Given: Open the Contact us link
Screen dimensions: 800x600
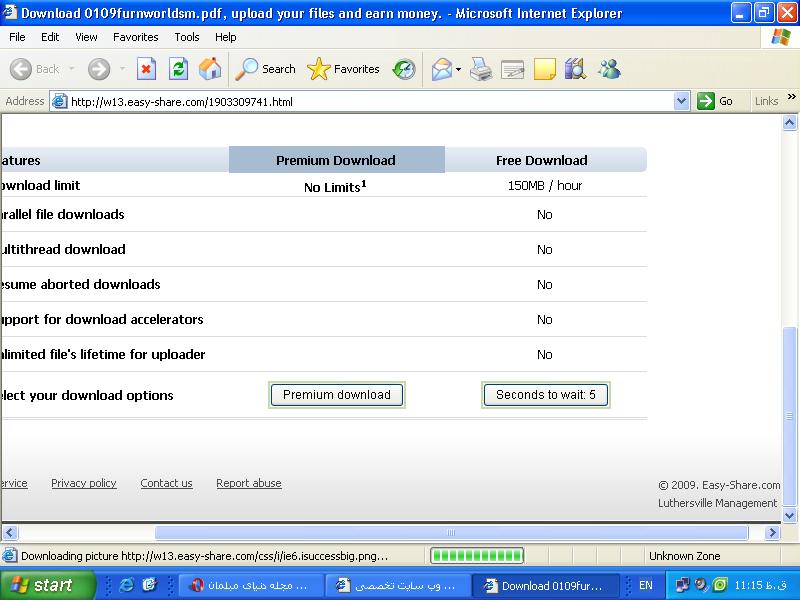Looking at the screenshot, I should (x=166, y=483).
